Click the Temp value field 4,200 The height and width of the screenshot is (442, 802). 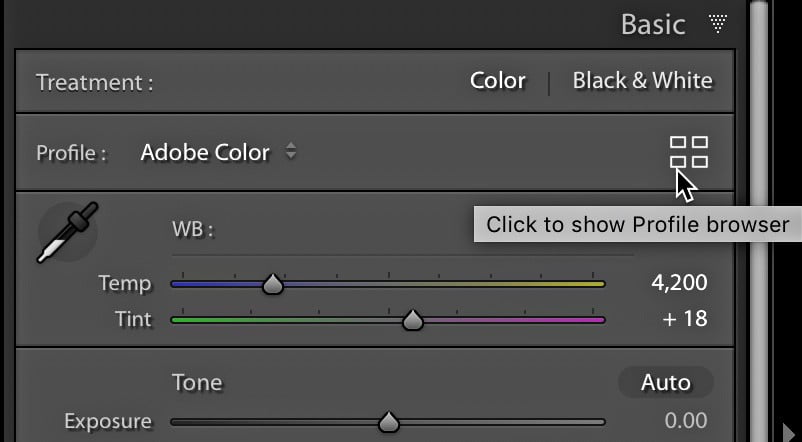click(679, 283)
